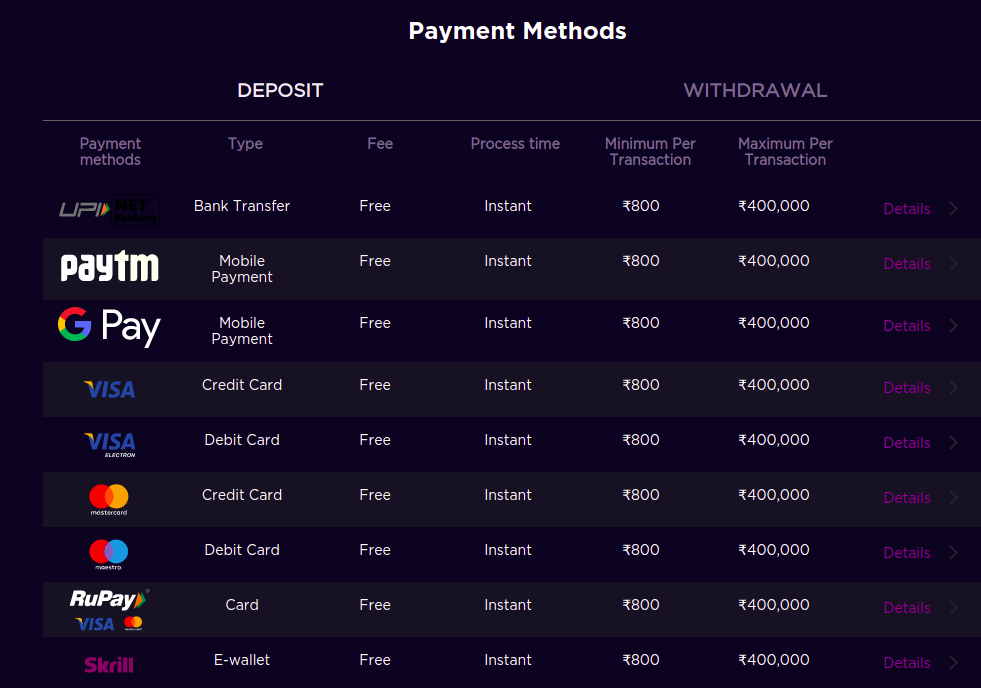Image resolution: width=981 pixels, height=688 pixels.
Task: Click the UPI Net Banking logo
Action: pos(109,210)
